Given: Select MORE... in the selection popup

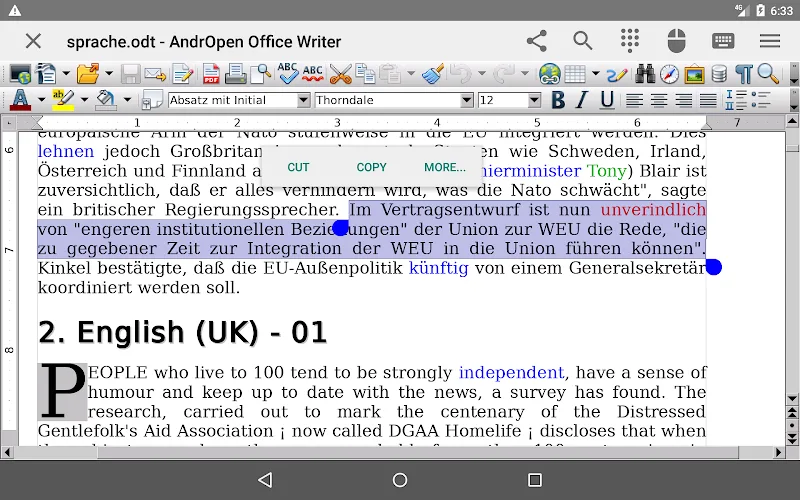Looking at the screenshot, I should [x=444, y=167].
